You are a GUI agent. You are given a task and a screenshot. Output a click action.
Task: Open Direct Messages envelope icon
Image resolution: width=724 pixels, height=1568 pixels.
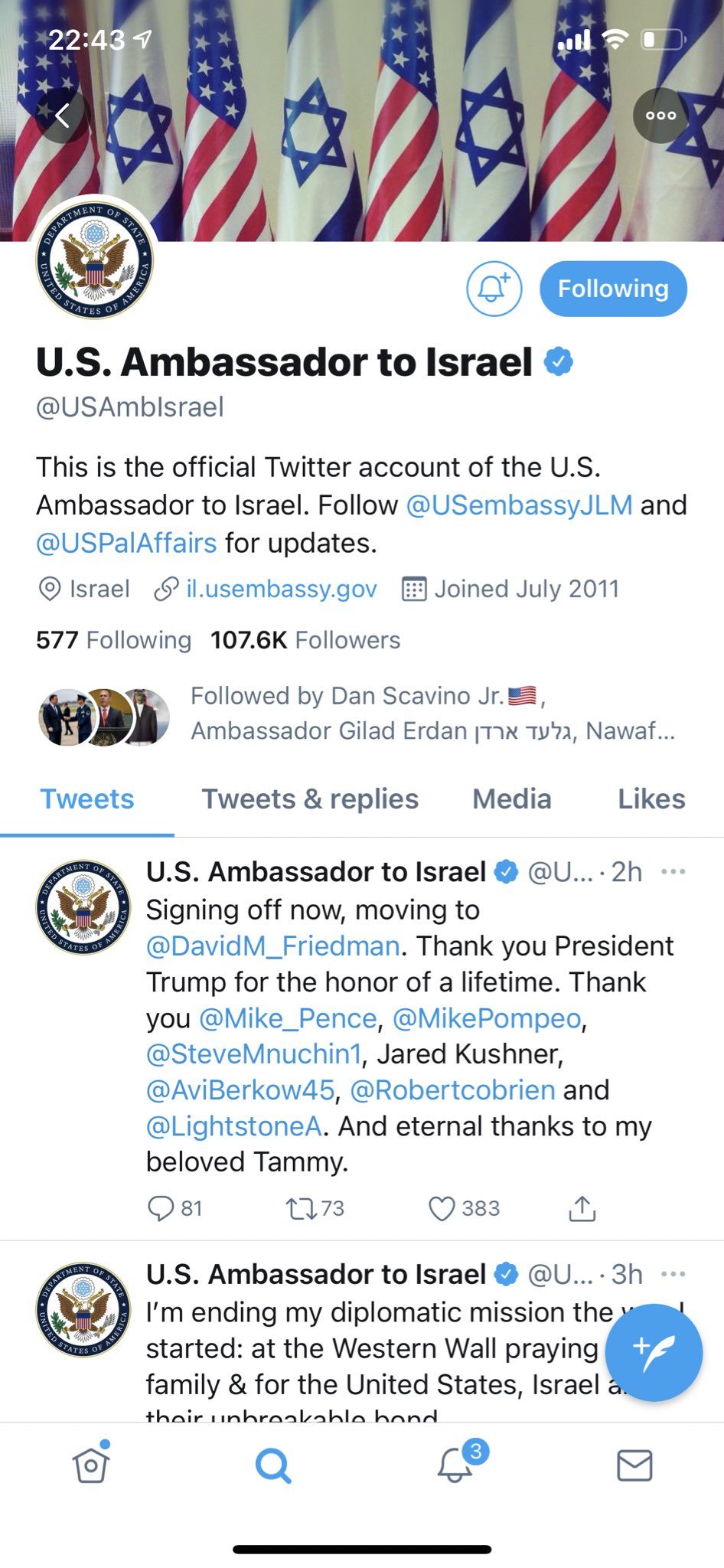(x=634, y=1465)
